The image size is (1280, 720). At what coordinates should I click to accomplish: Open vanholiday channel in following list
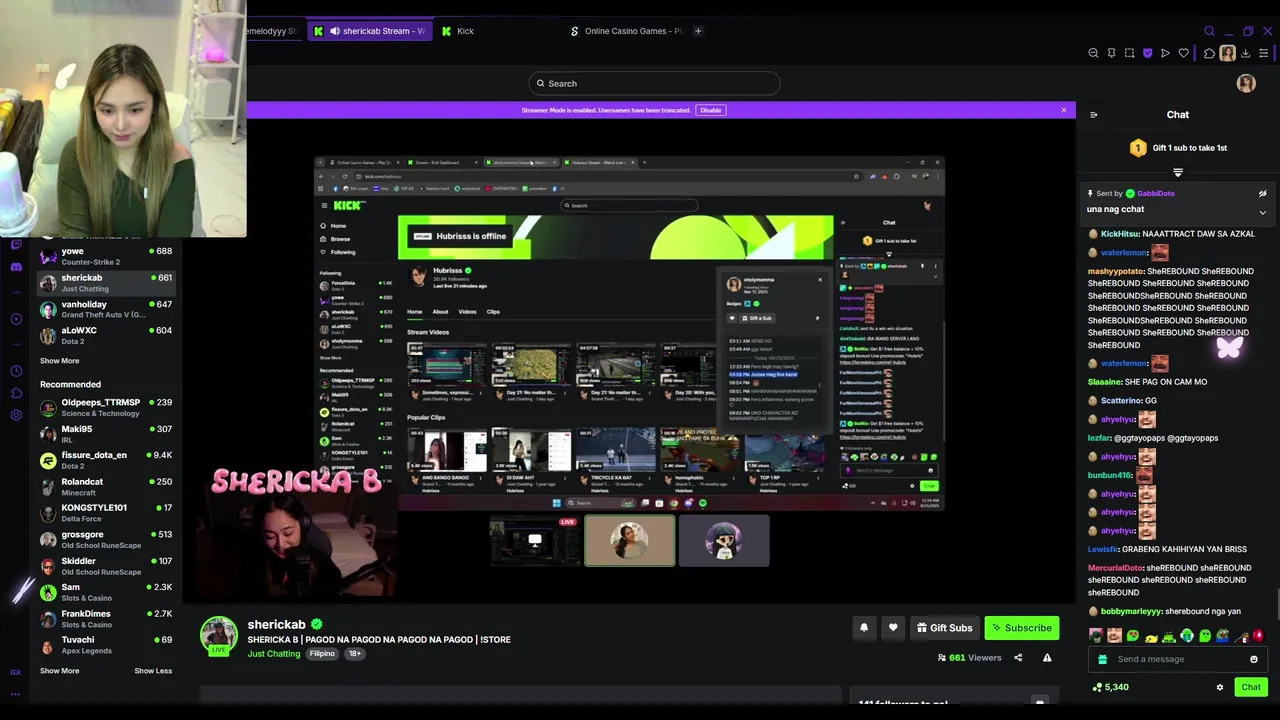pyautogui.click(x=106, y=309)
